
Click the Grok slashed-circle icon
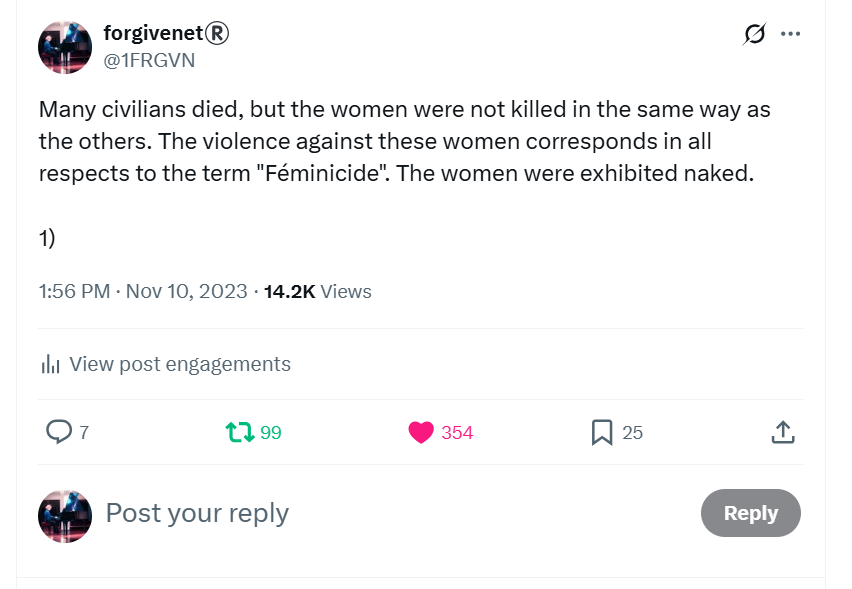tap(754, 34)
